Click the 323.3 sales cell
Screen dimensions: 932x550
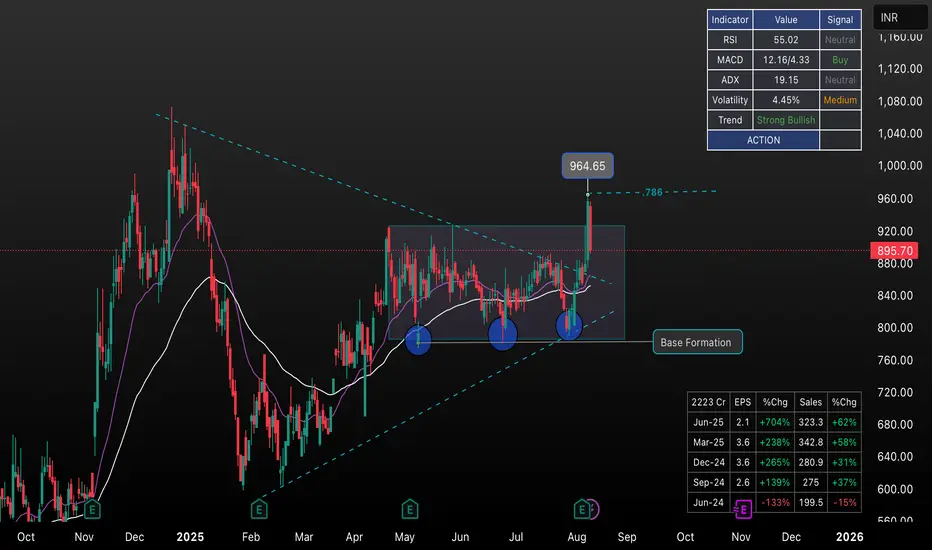tap(810, 422)
